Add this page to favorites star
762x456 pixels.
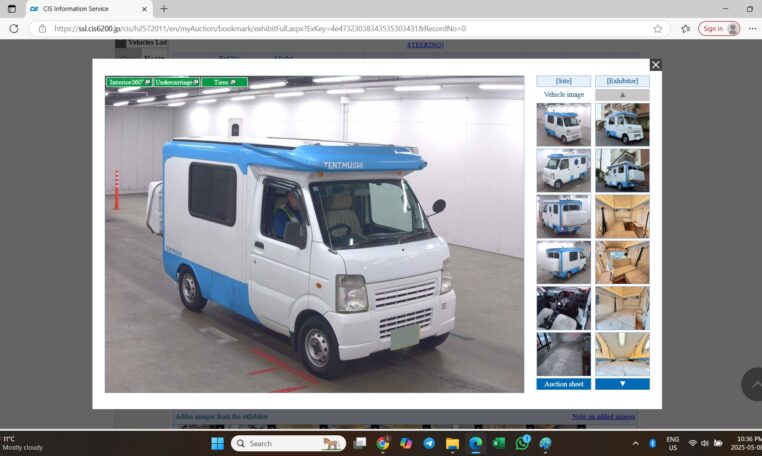click(x=658, y=29)
